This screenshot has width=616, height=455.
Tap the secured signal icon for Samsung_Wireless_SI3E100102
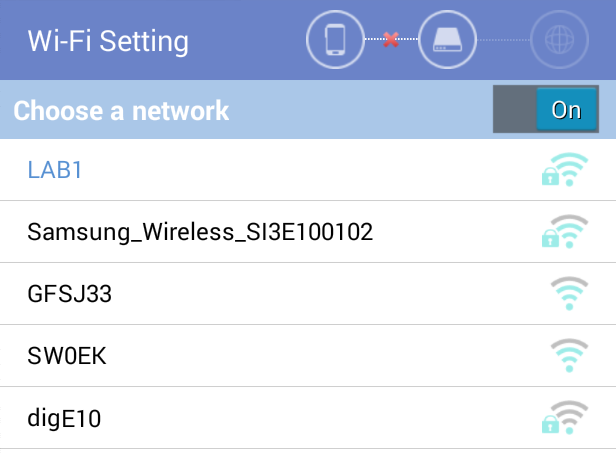coord(565,231)
